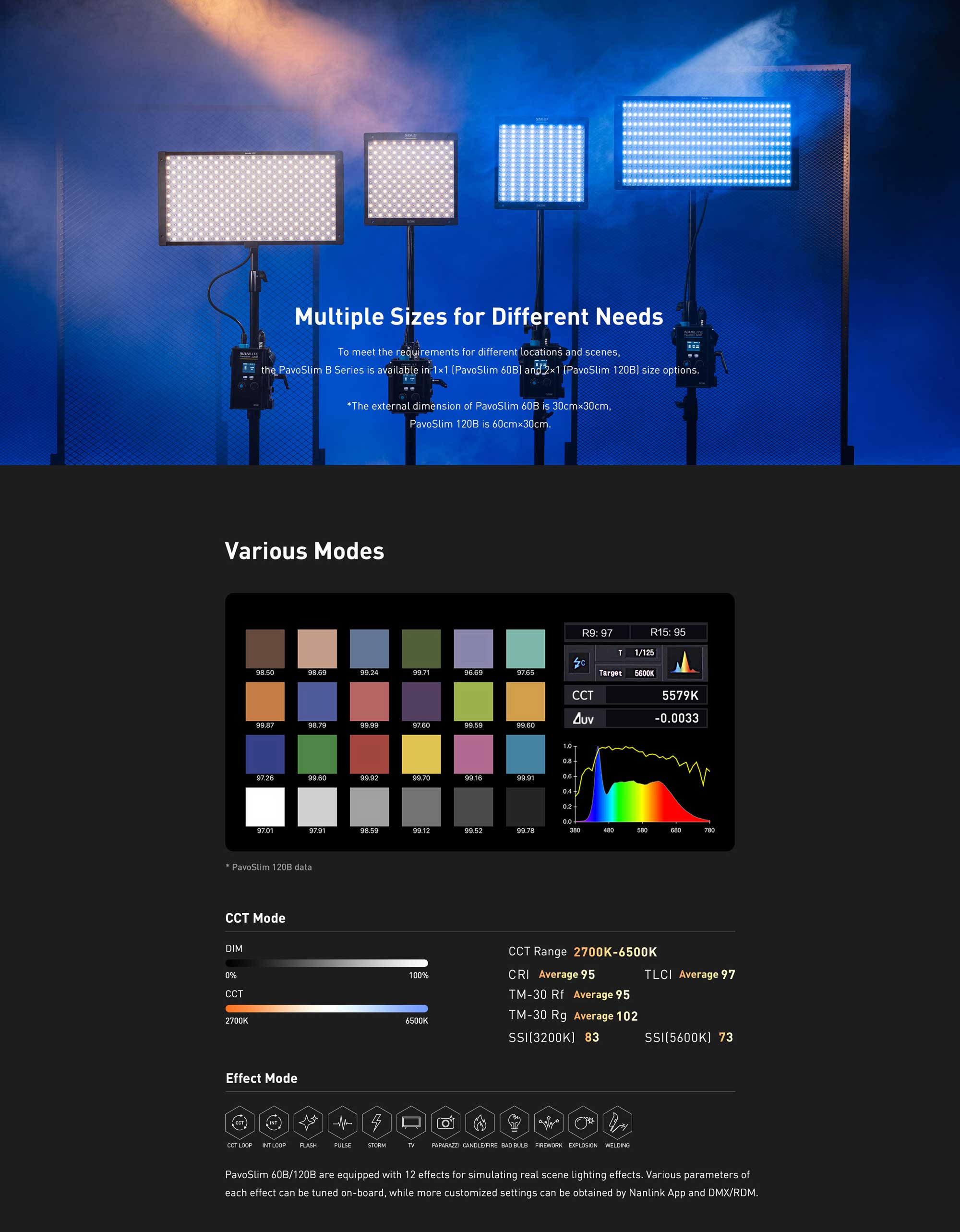
Task: Click the cyan-blue swatch labeled 99.91
Action: pos(526,754)
